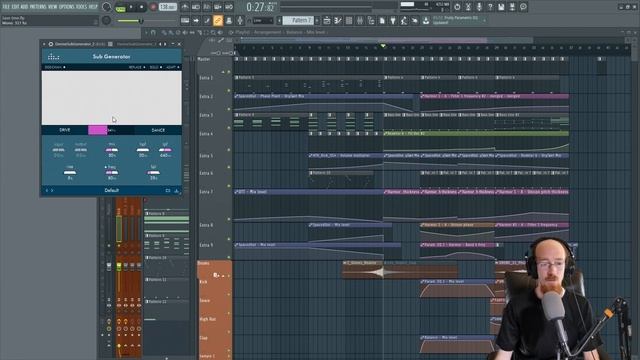Select the DANCE mode button
This screenshot has height=360, width=640.
pos(158,130)
